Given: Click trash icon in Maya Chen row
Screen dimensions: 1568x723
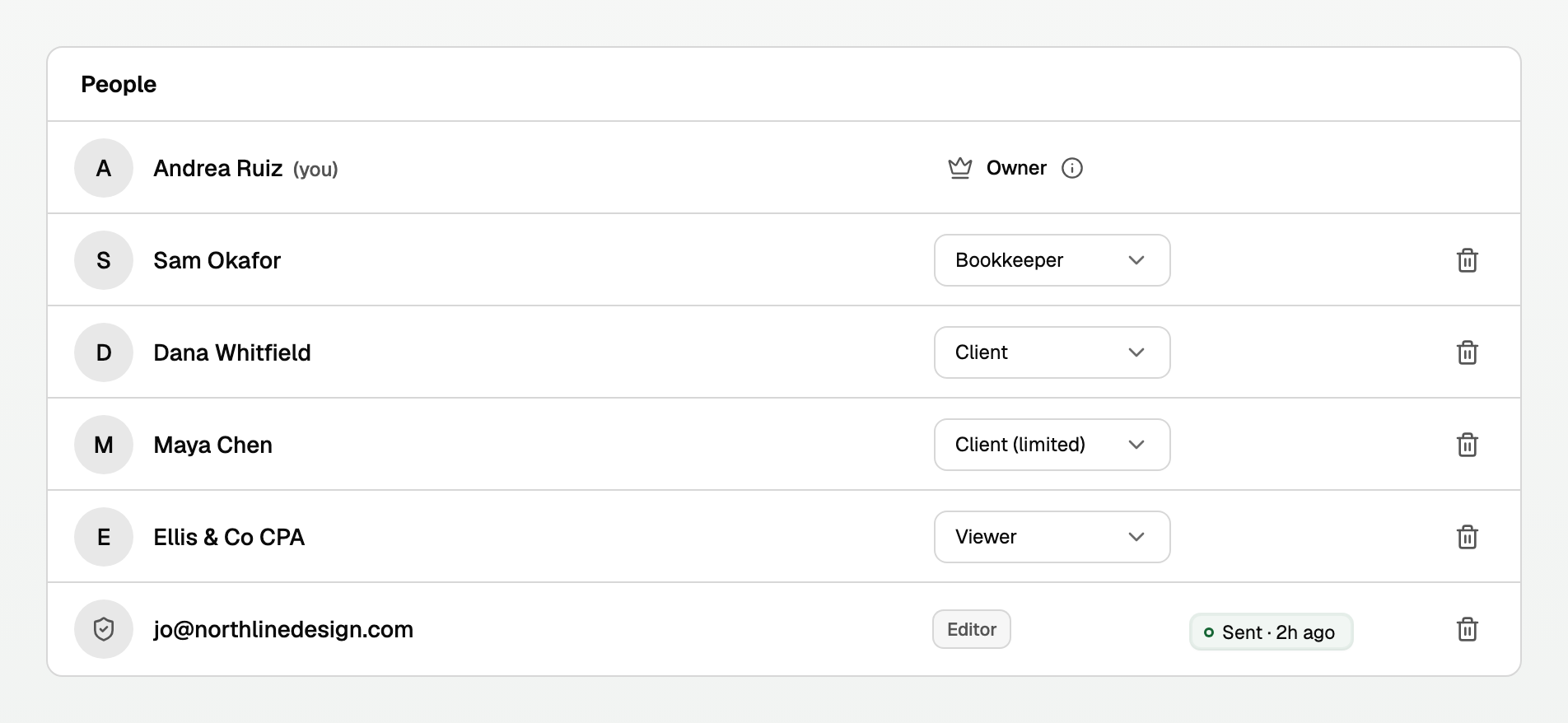Looking at the screenshot, I should pos(1468,445).
